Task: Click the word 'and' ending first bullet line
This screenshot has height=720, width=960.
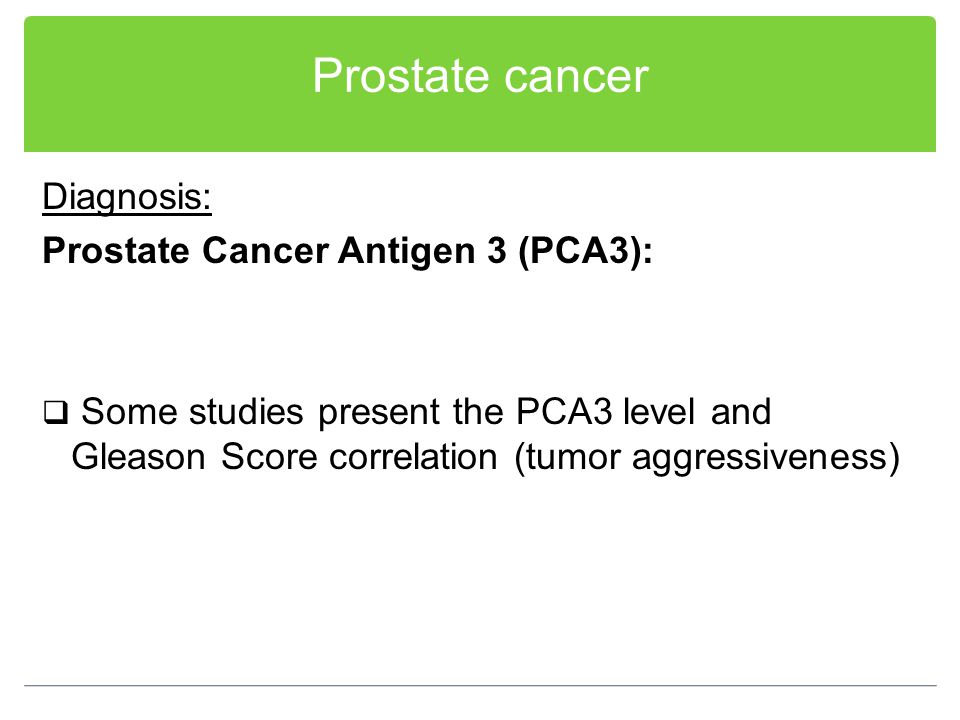Action: (741, 411)
